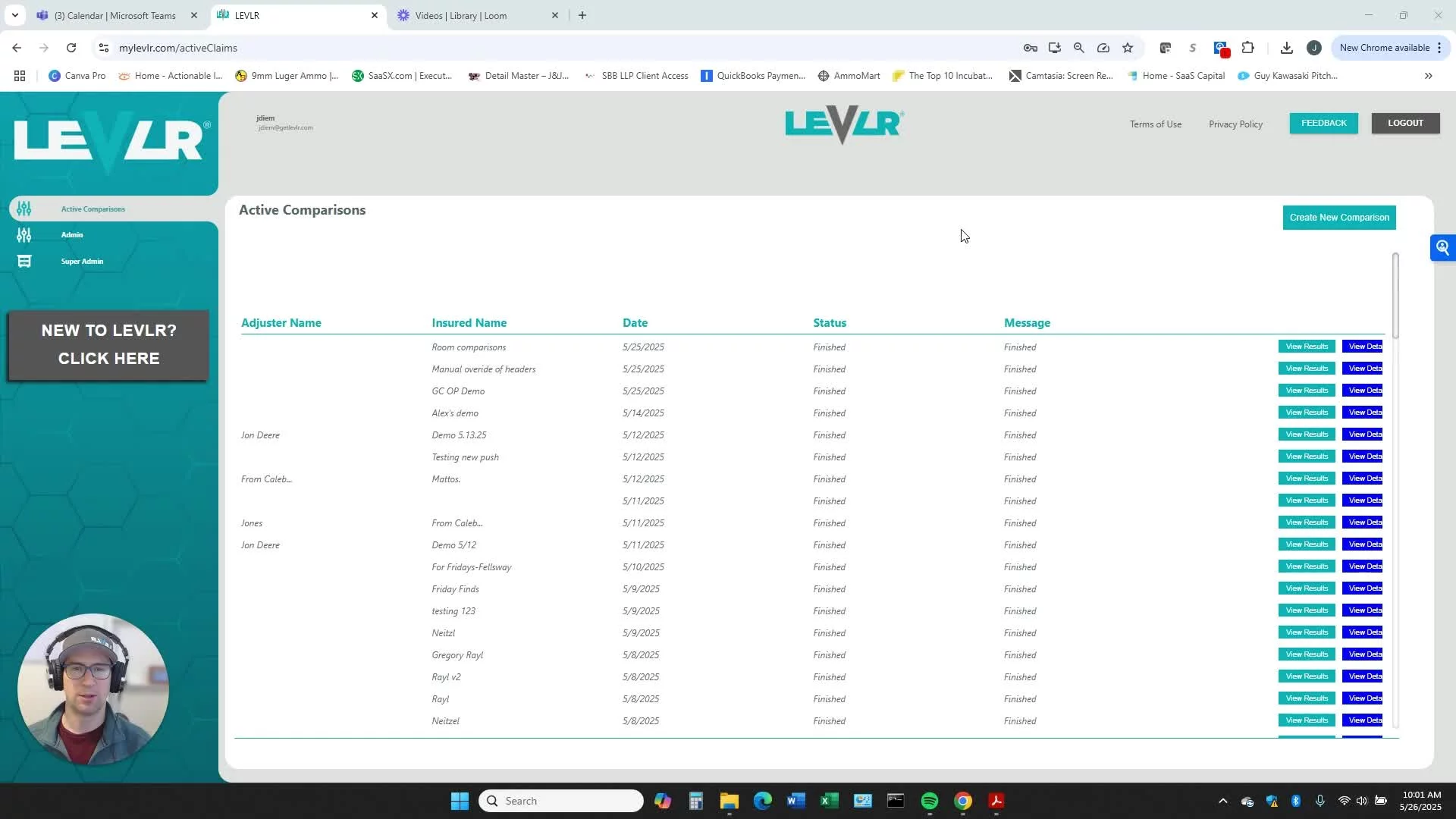Open Spotify from the taskbar
Viewport: 1456px width, 819px height.
930,801
